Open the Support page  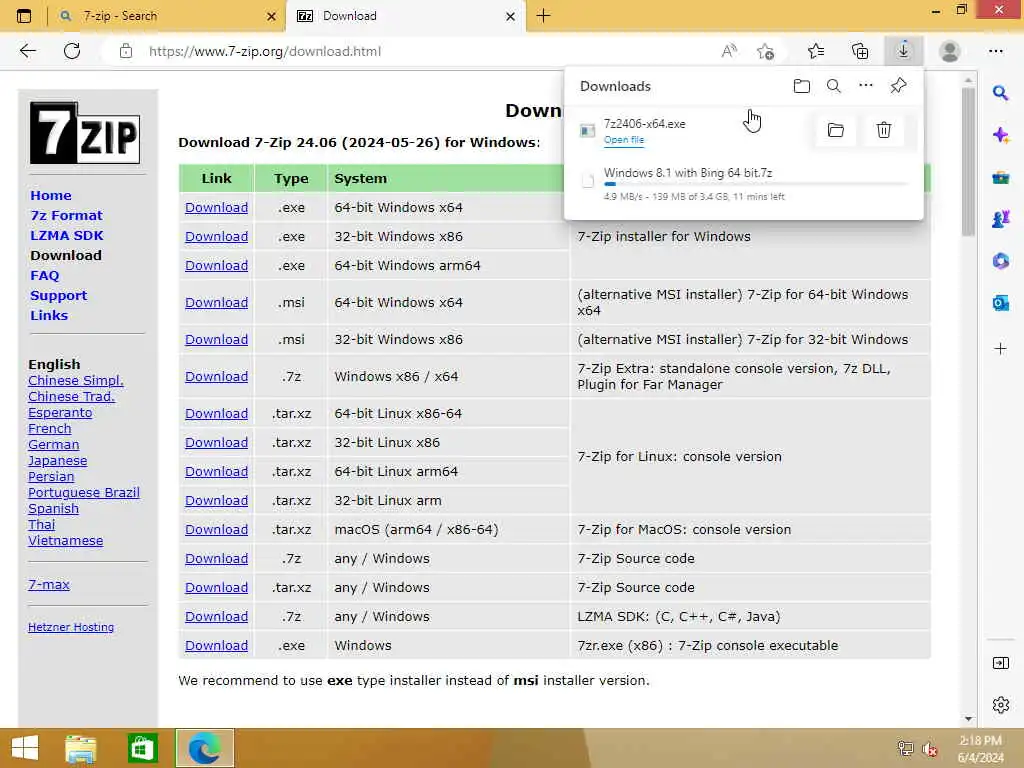(x=58, y=295)
